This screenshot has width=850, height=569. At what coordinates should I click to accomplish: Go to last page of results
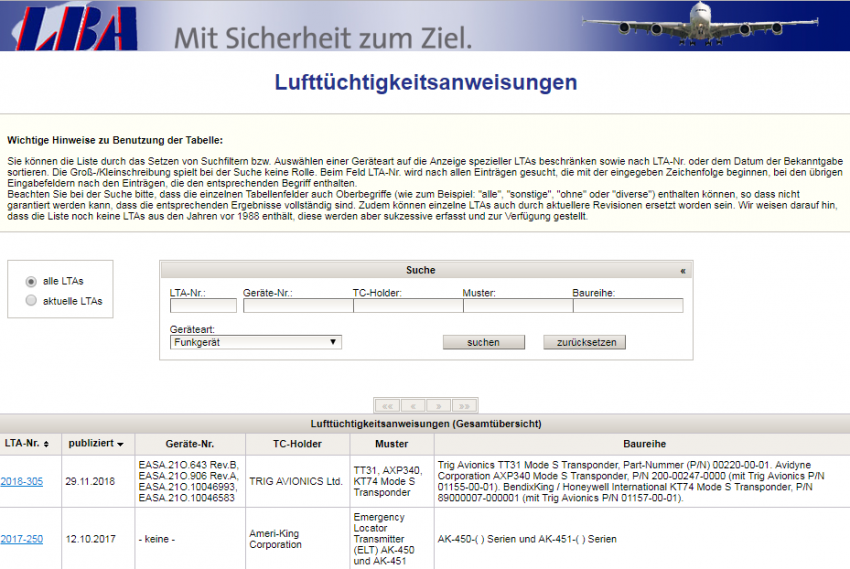(464, 405)
